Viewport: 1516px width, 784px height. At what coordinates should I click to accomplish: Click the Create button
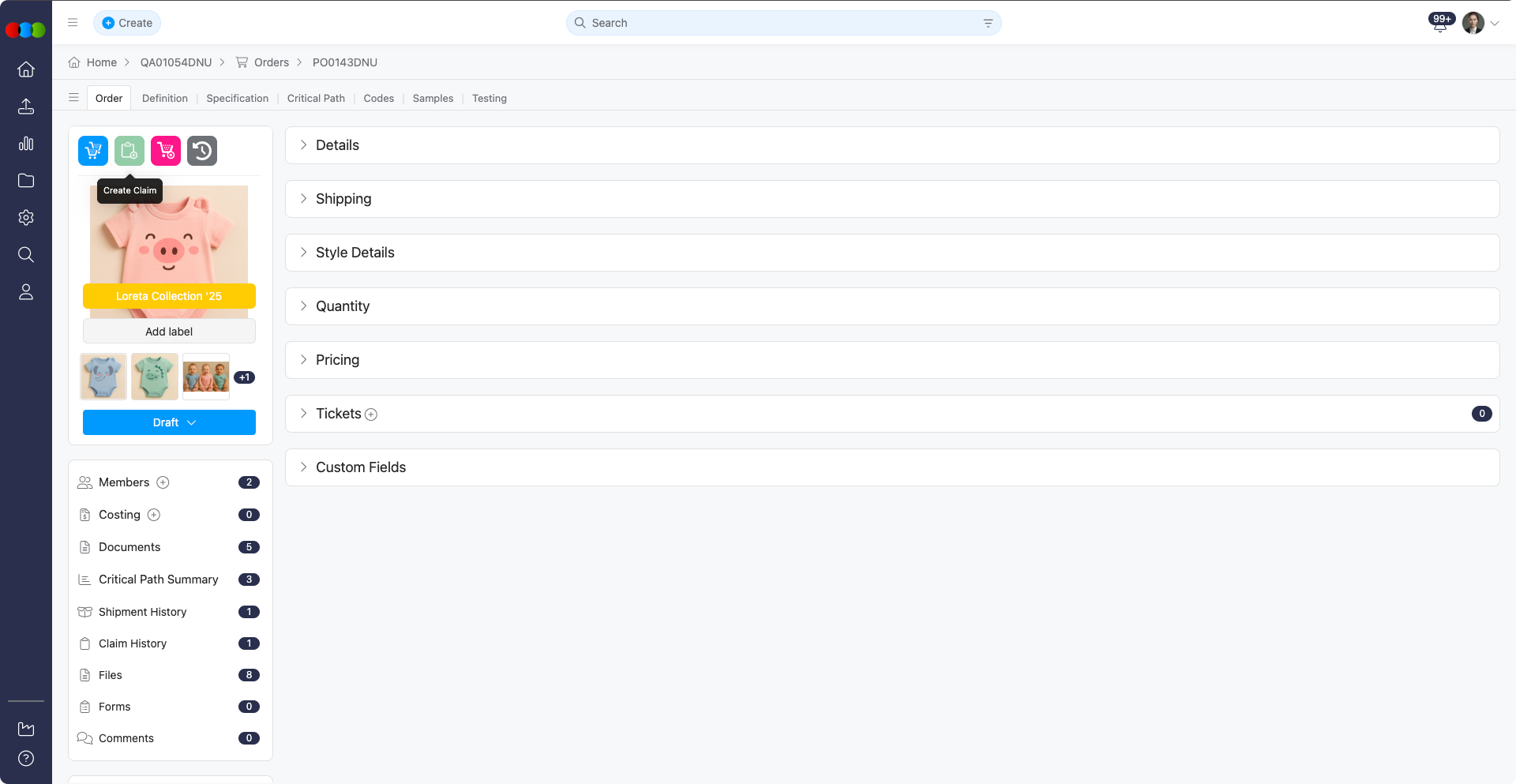click(127, 23)
